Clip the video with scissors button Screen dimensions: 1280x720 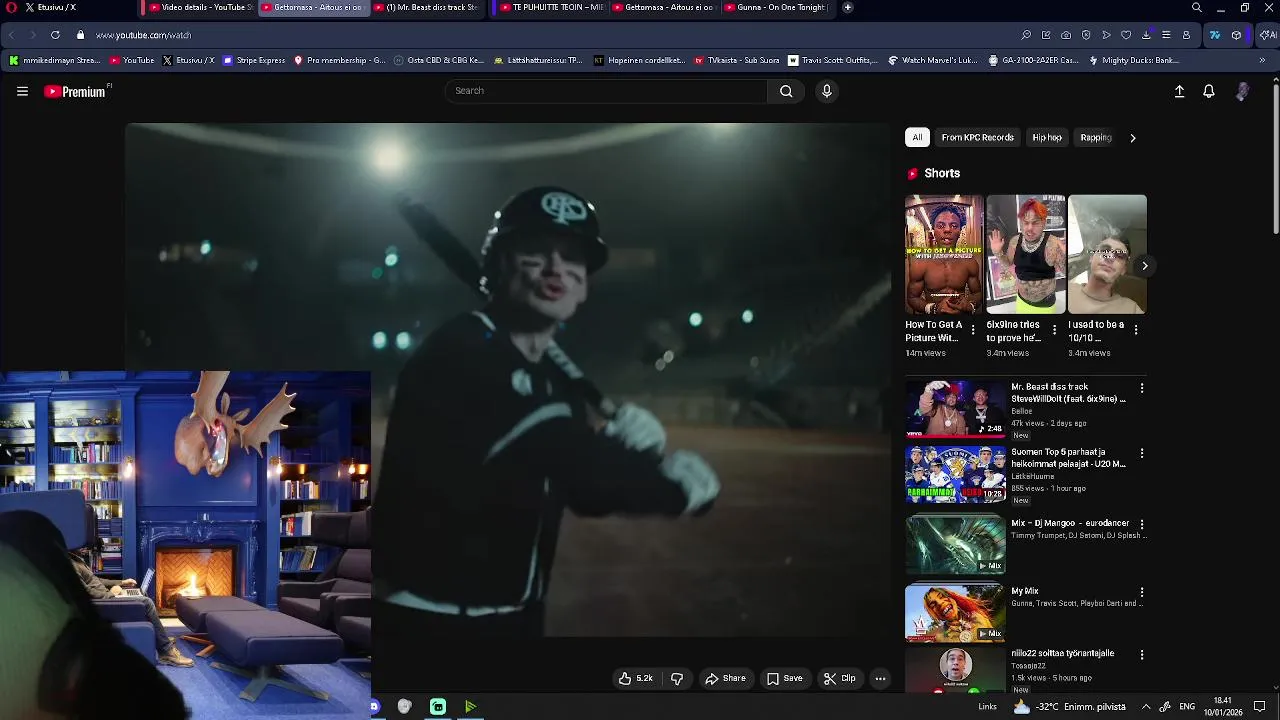840,678
